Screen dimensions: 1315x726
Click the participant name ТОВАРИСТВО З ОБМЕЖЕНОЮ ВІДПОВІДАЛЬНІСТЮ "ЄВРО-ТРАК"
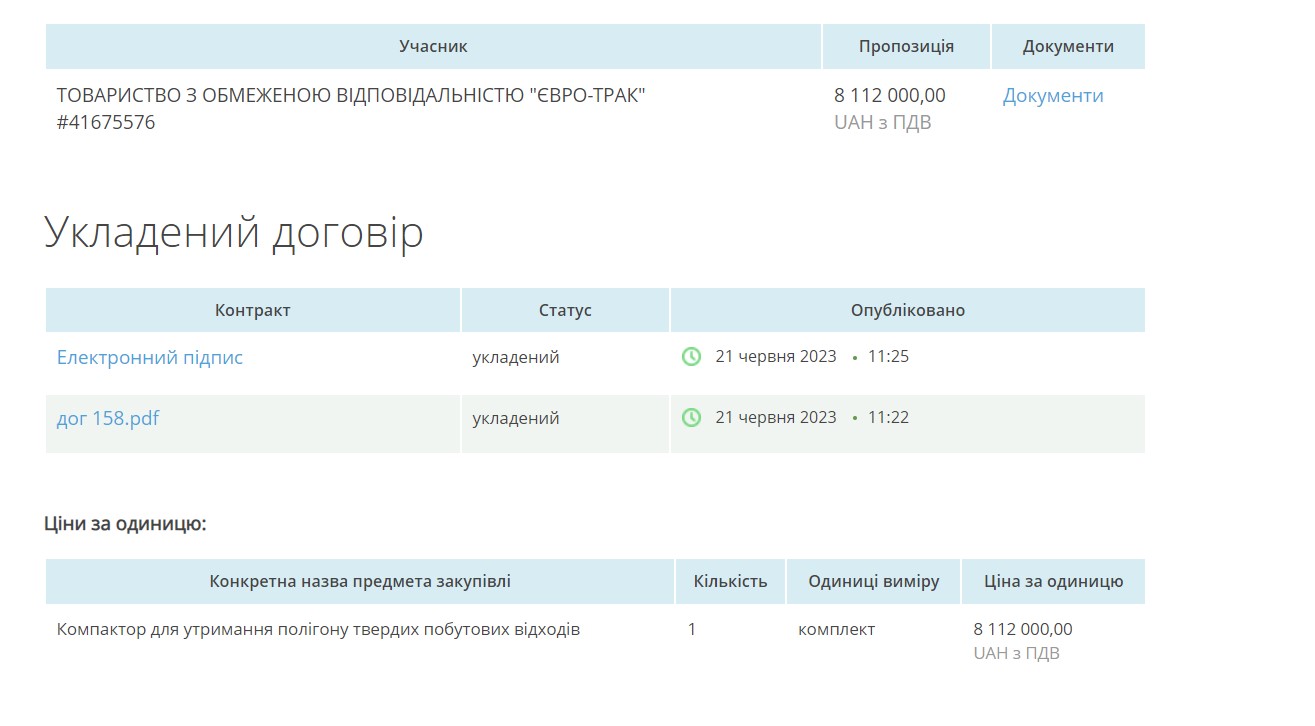351,96
